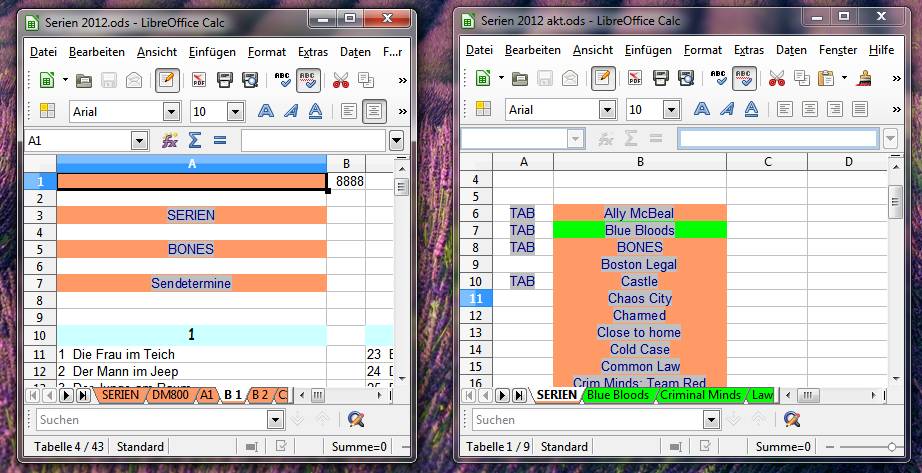
Task: Open Datei menu in Serien 2012.ods
Action: coord(43,52)
